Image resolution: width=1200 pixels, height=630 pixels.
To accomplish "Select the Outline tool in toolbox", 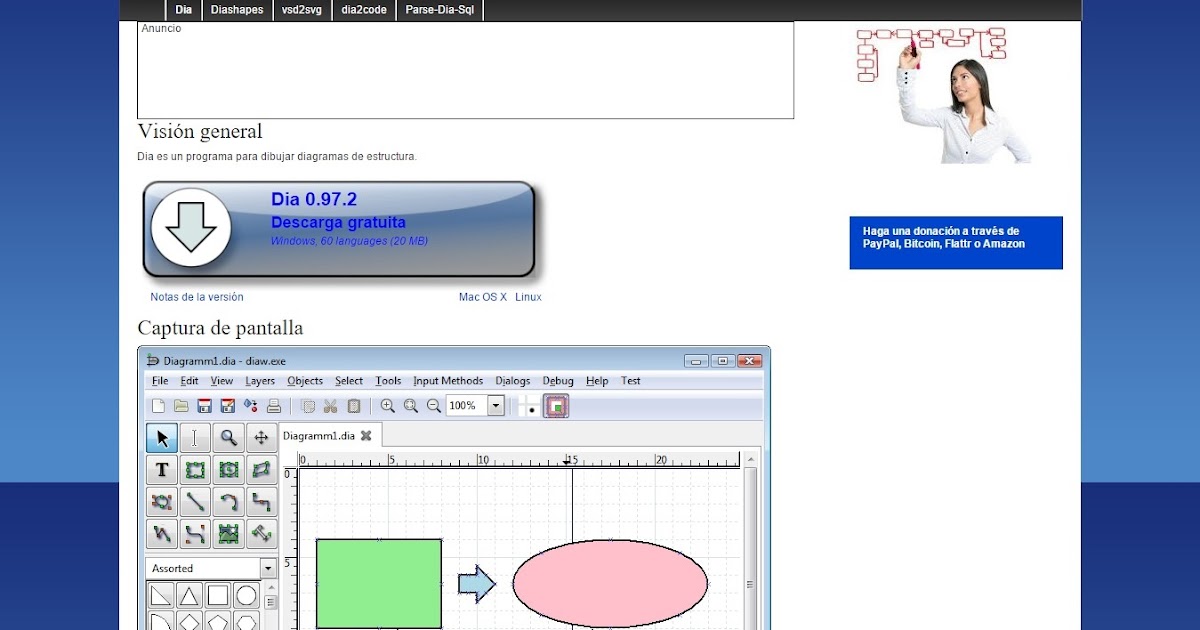I will tap(262, 534).
